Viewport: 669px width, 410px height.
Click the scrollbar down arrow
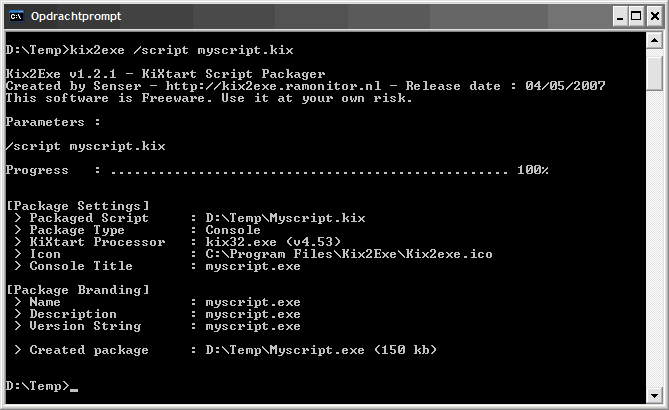(x=654, y=396)
